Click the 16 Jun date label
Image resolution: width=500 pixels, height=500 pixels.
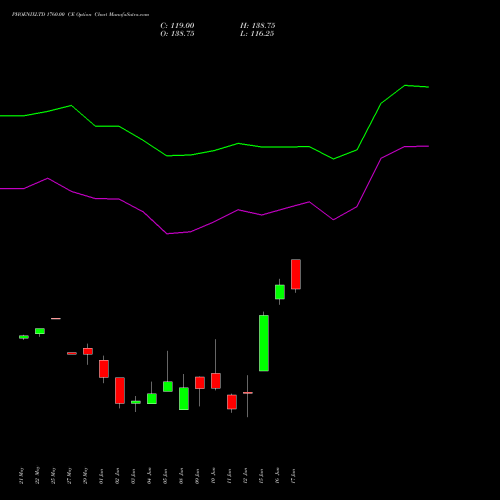(278, 476)
